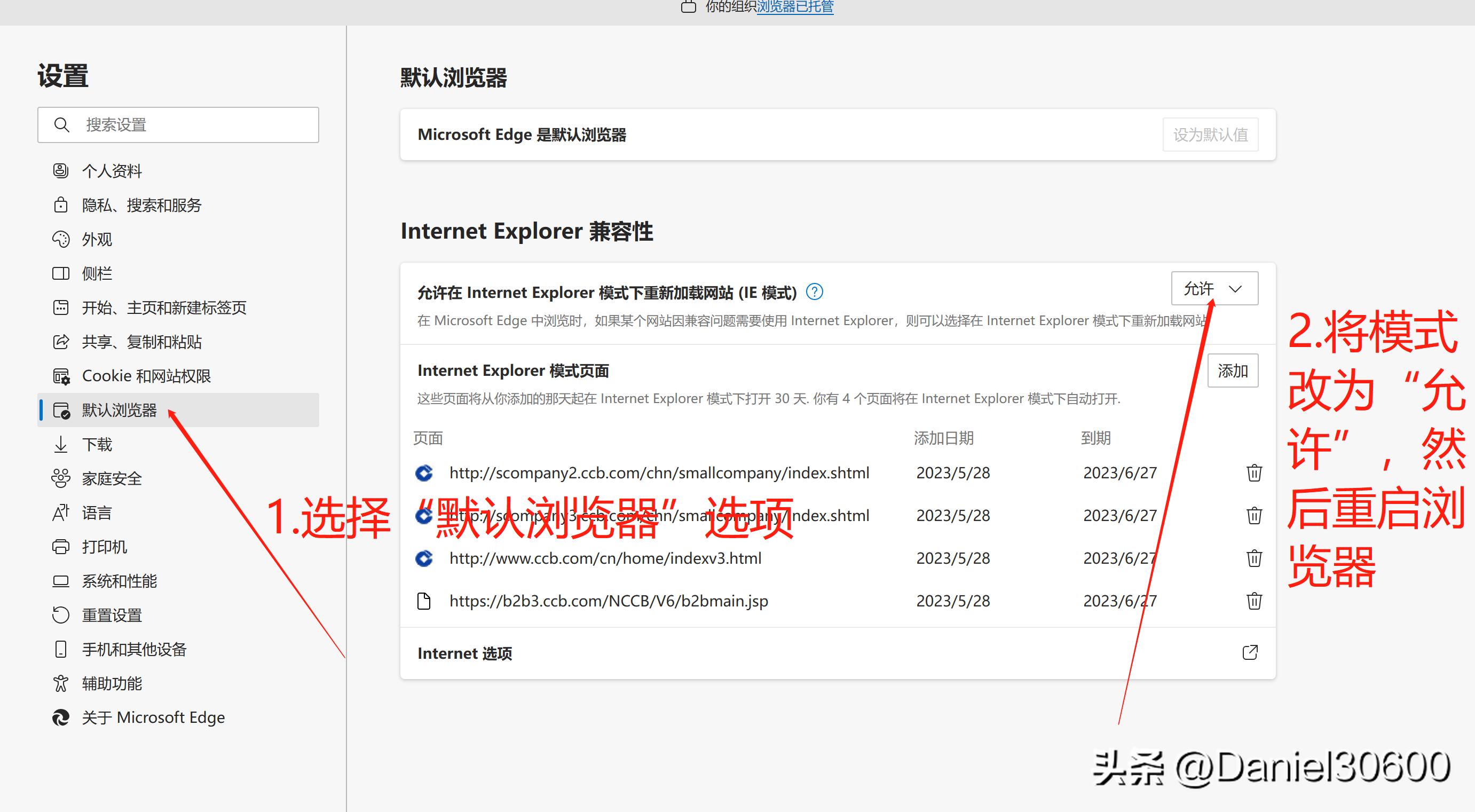Delete the http://www.ccb.com/cn/home/indexv3.html IE mode page

pos(1254,558)
